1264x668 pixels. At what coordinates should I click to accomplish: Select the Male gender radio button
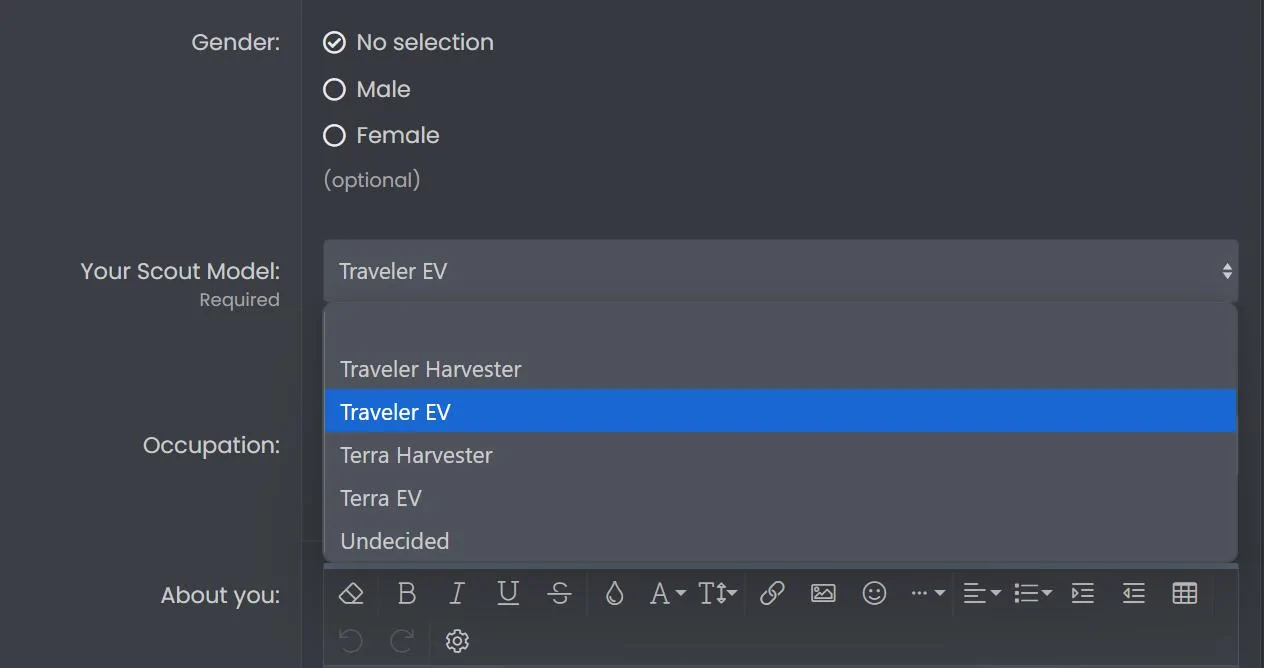coord(334,90)
